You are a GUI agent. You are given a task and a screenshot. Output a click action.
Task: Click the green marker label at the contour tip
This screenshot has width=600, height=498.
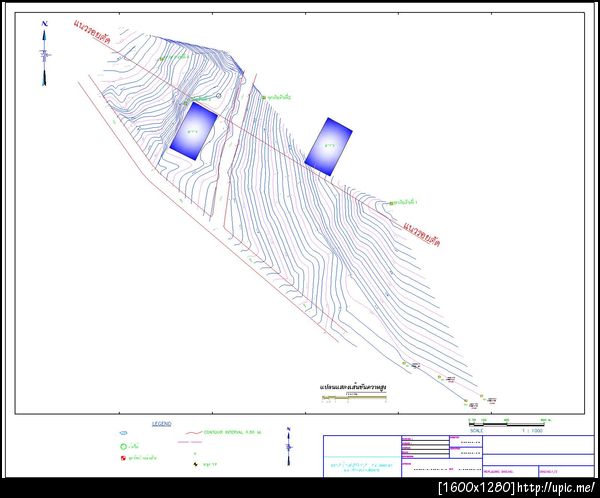tap(406, 202)
